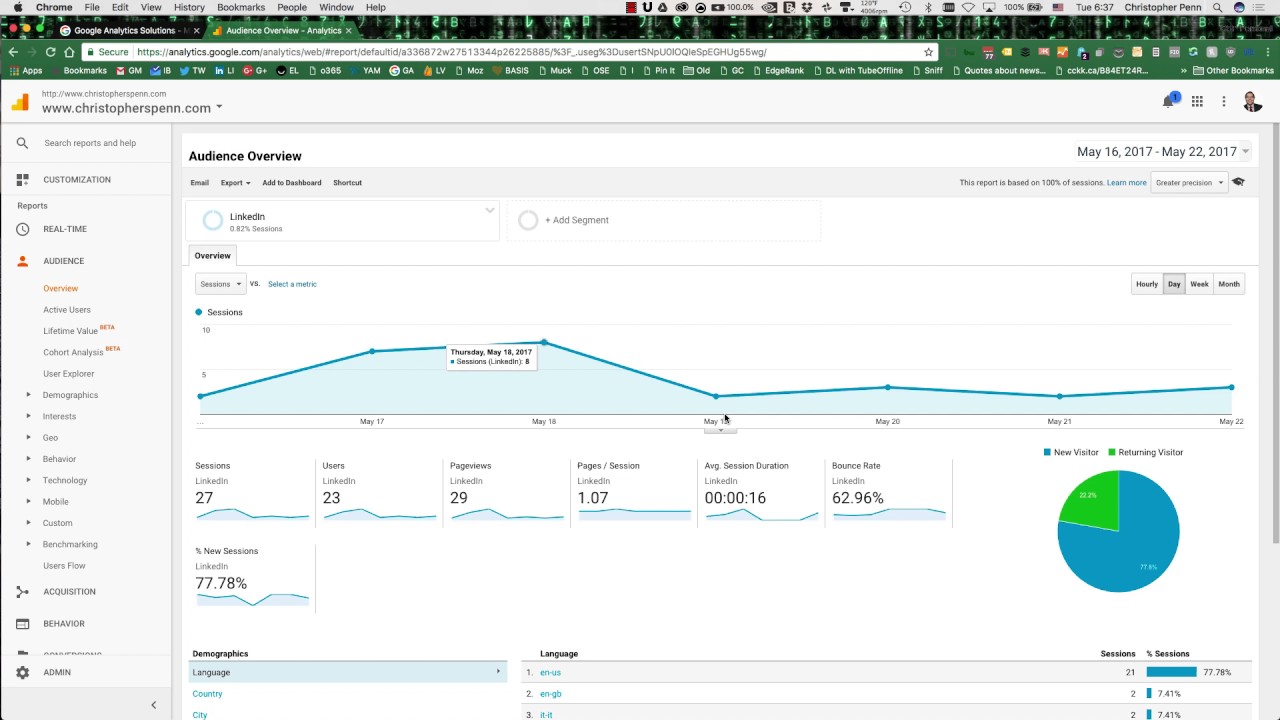1280x720 pixels.
Task: Open the three-dot more options menu
Action: click(x=1224, y=101)
